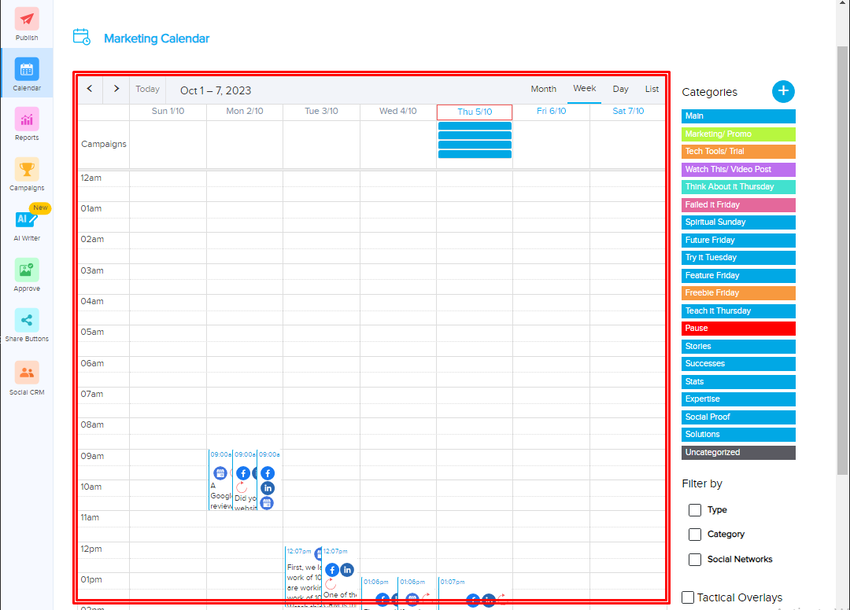Select the Day view tab

coord(620,89)
